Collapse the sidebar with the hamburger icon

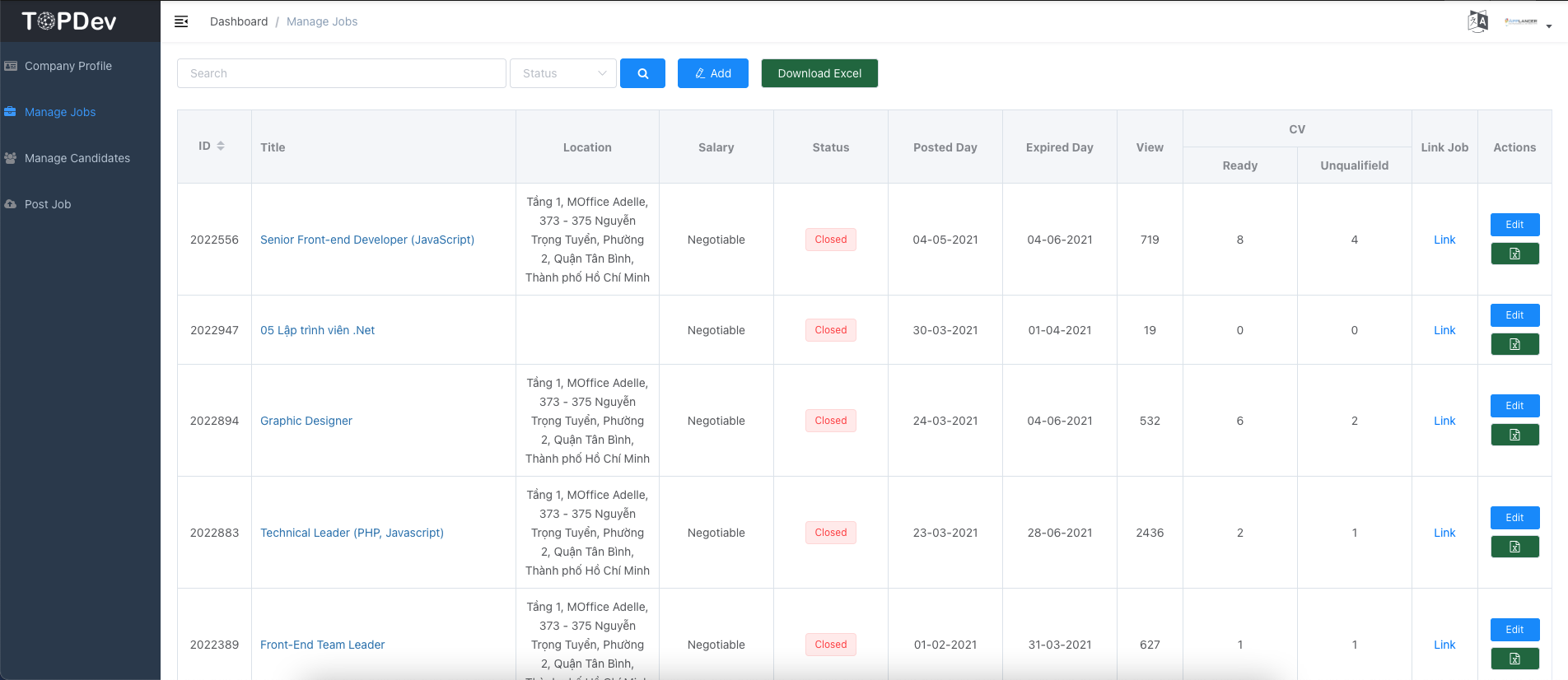(181, 21)
